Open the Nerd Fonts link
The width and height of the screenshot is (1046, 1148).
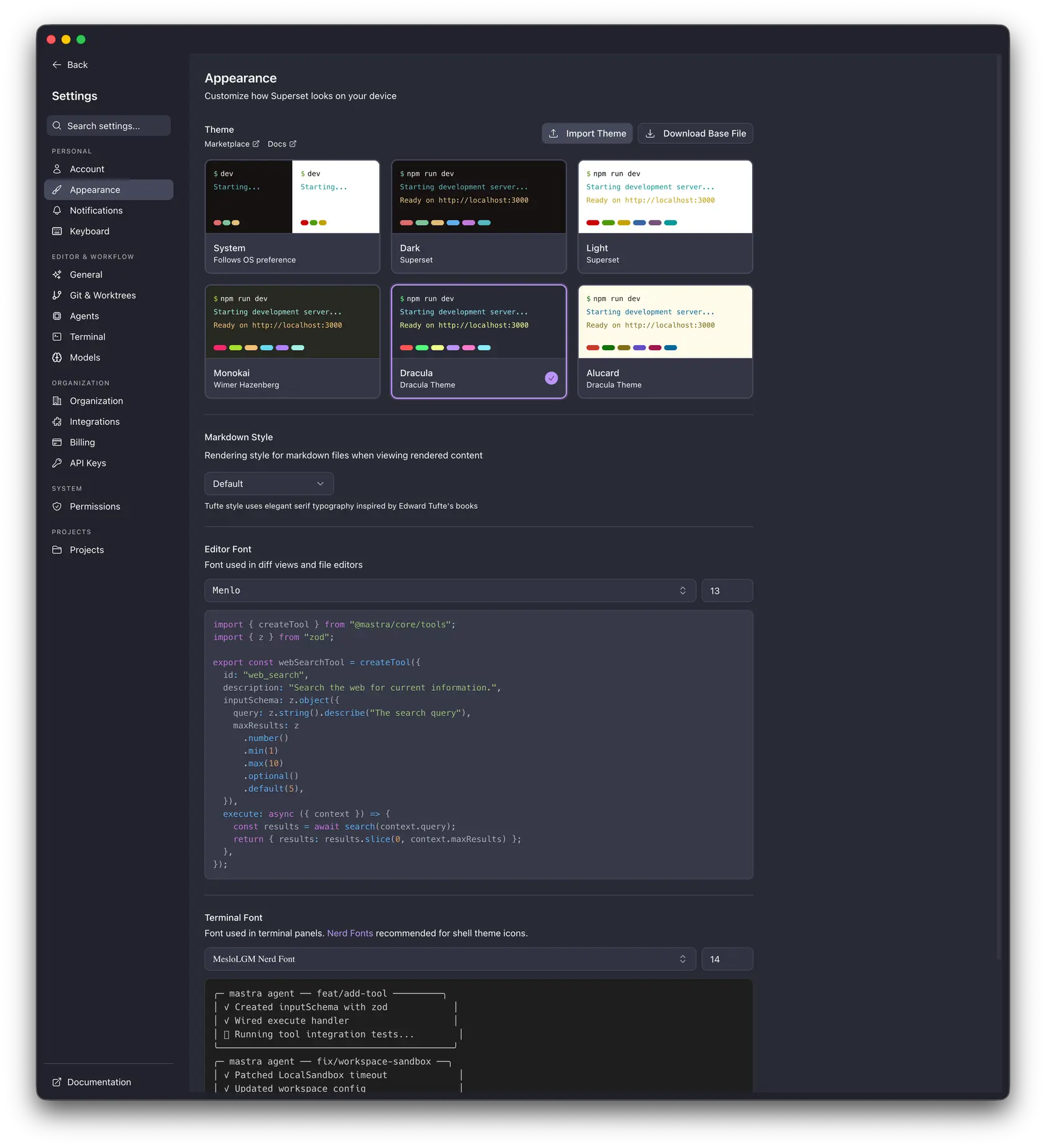pos(350,933)
